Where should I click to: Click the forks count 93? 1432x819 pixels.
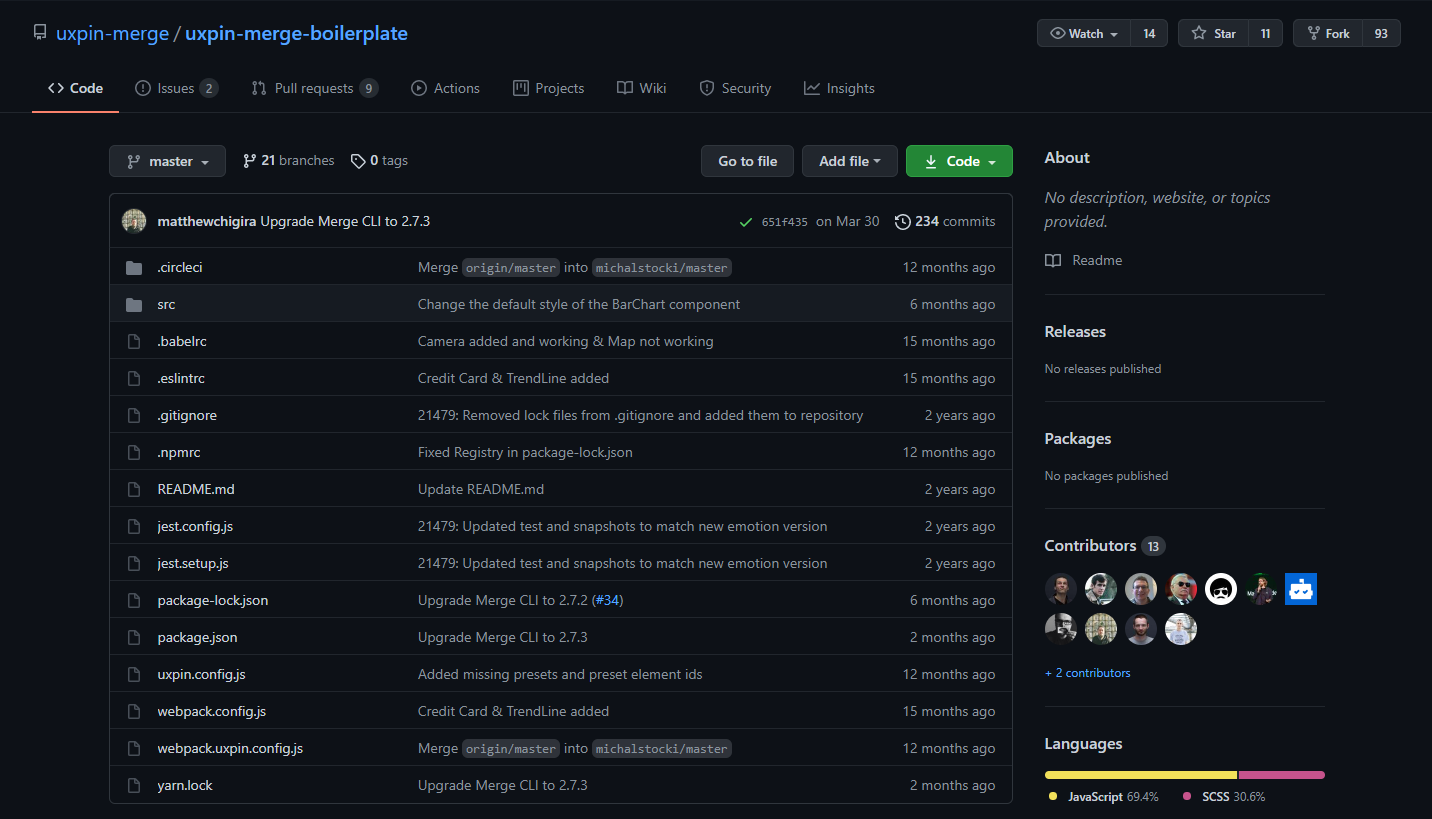(1381, 33)
